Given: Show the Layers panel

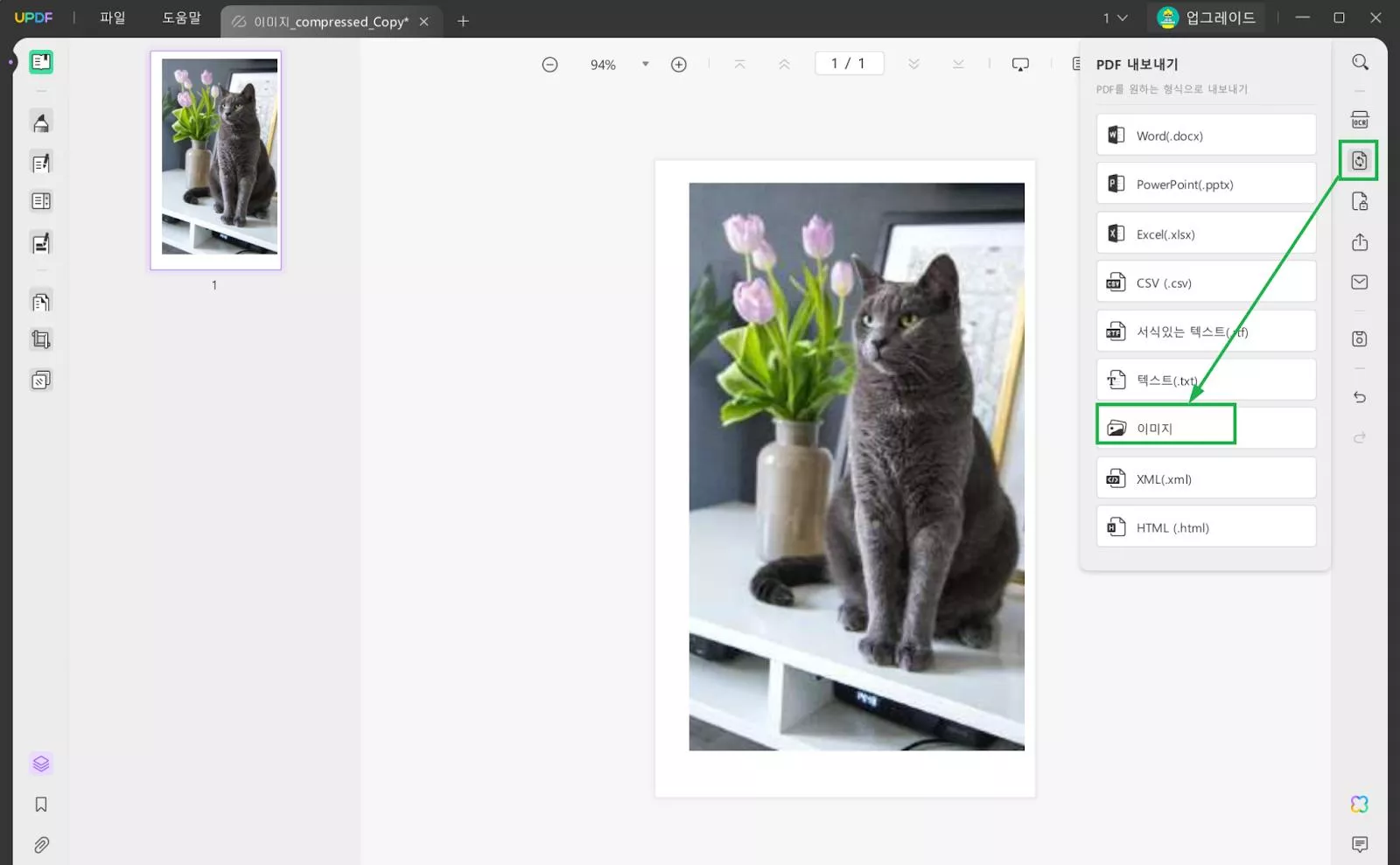Looking at the screenshot, I should 41,764.
